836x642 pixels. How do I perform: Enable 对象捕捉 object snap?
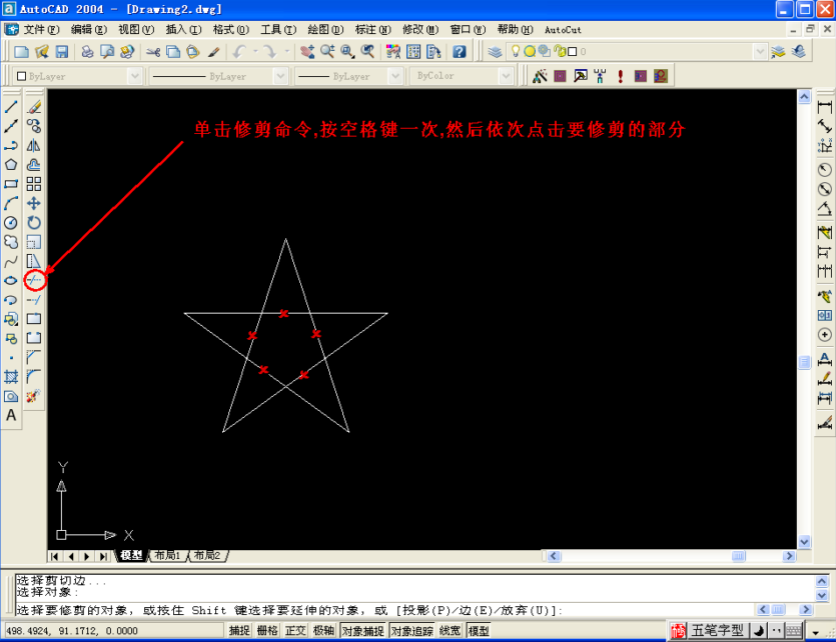click(362, 629)
